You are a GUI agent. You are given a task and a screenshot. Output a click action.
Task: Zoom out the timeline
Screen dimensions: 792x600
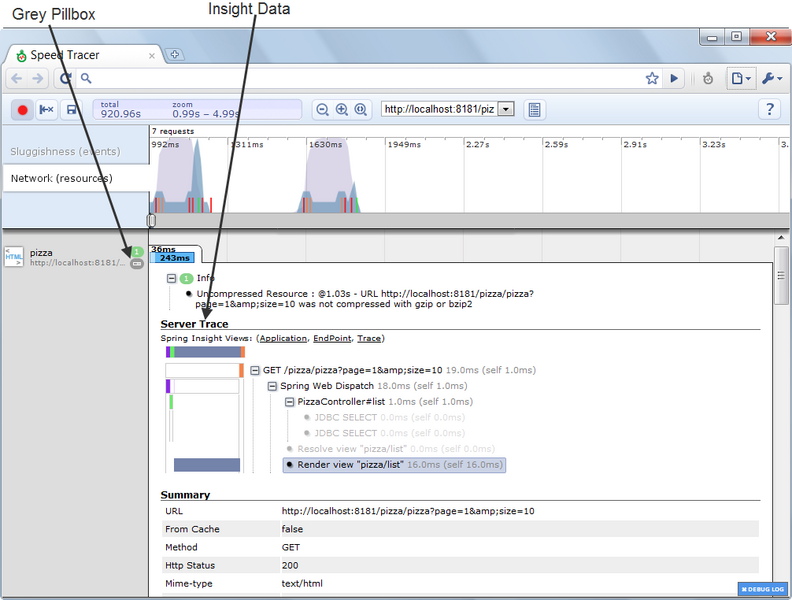[322, 110]
